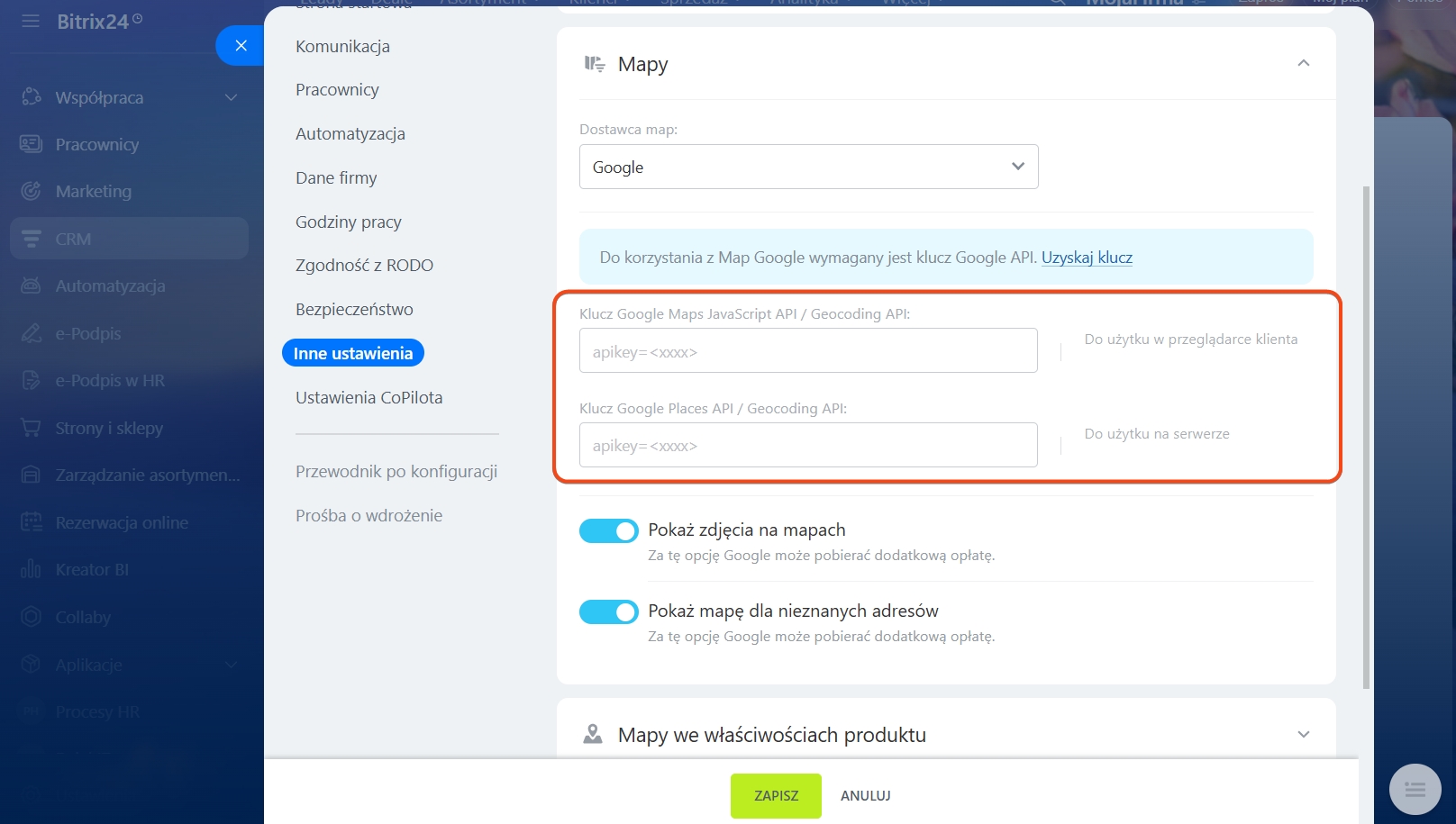
Task: Click the Automatyzacja robot icon in sidebar
Action: pyautogui.click(x=32, y=285)
